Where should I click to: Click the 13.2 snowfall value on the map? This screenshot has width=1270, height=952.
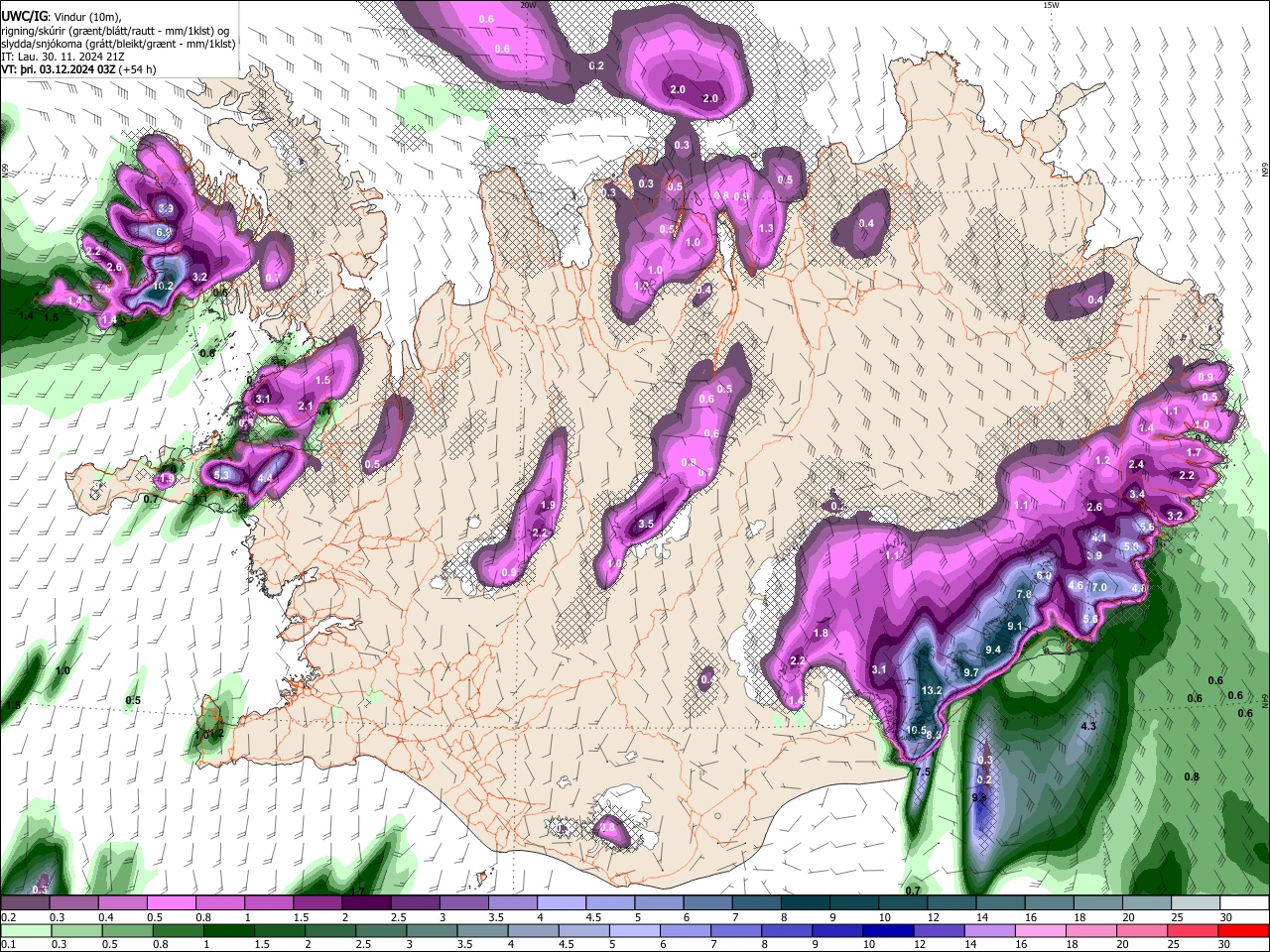(x=931, y=690)
